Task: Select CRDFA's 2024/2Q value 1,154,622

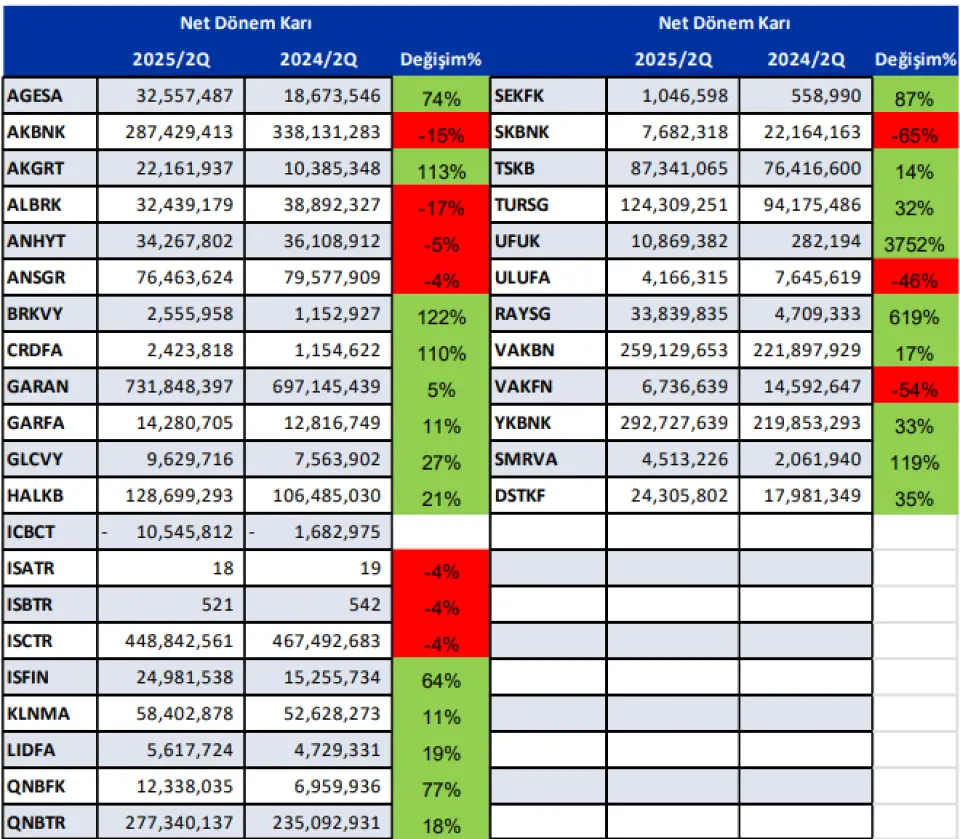Action: click(337, 350)
